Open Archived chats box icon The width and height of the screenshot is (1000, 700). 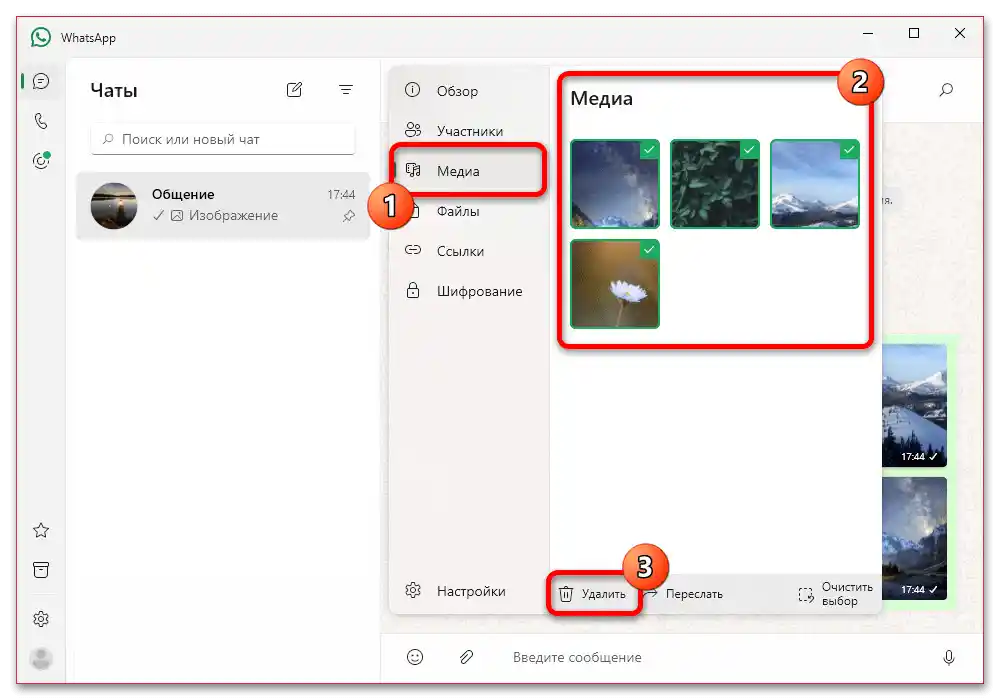pyautogui.click(x=41, y=570)
